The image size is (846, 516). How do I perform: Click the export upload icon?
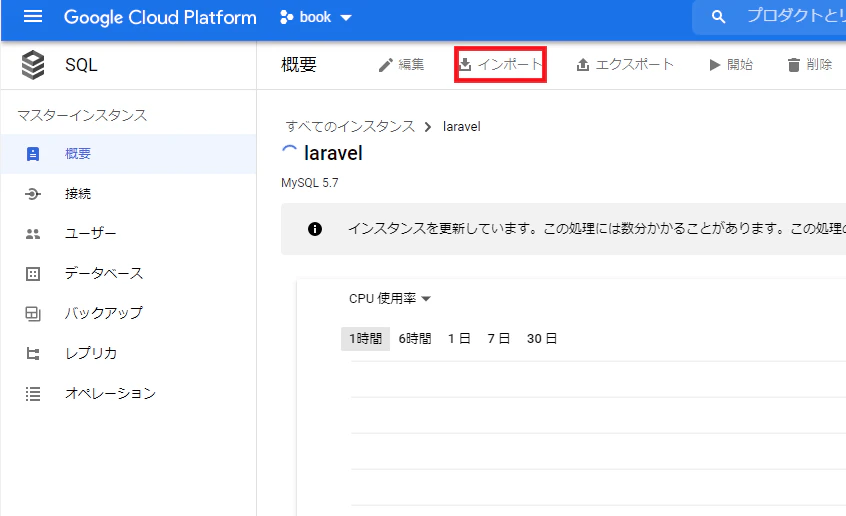pos(583,65)
